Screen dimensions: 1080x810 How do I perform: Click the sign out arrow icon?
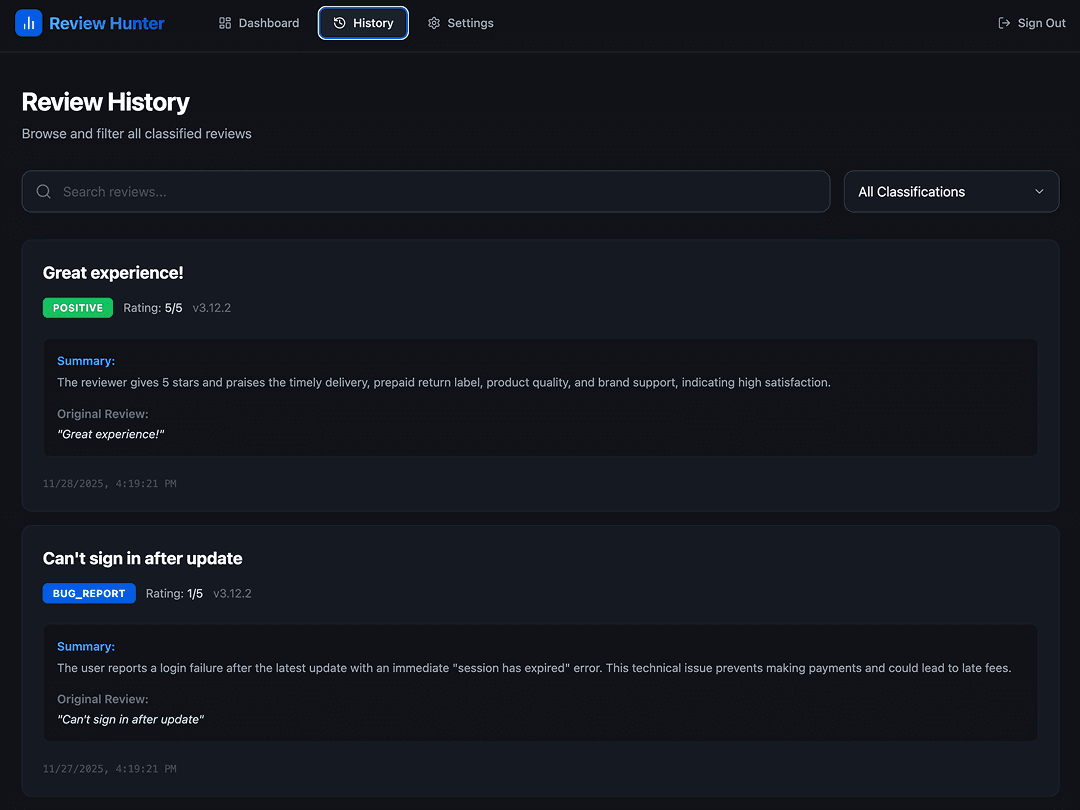(x=1004, y=23)
